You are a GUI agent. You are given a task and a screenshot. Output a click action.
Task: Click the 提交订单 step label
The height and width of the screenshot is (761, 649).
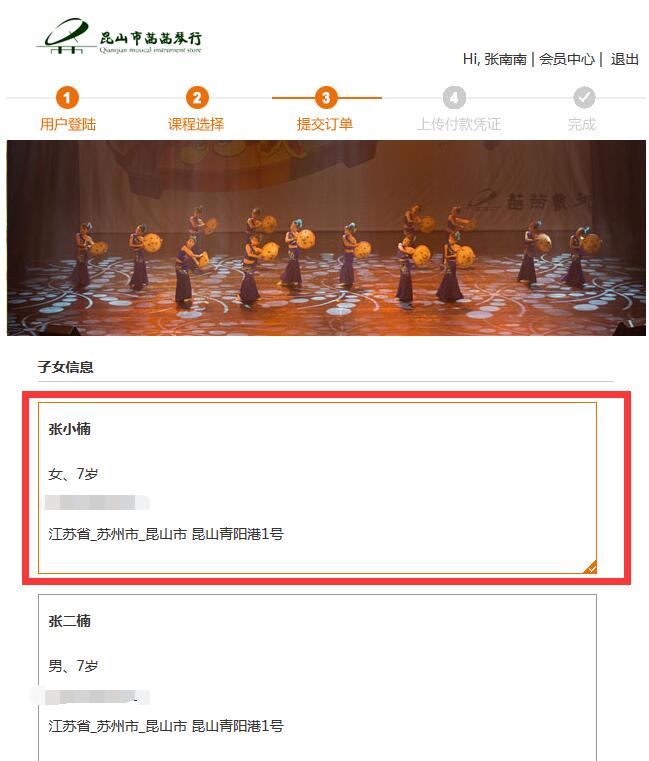click(x=325, y=124)
